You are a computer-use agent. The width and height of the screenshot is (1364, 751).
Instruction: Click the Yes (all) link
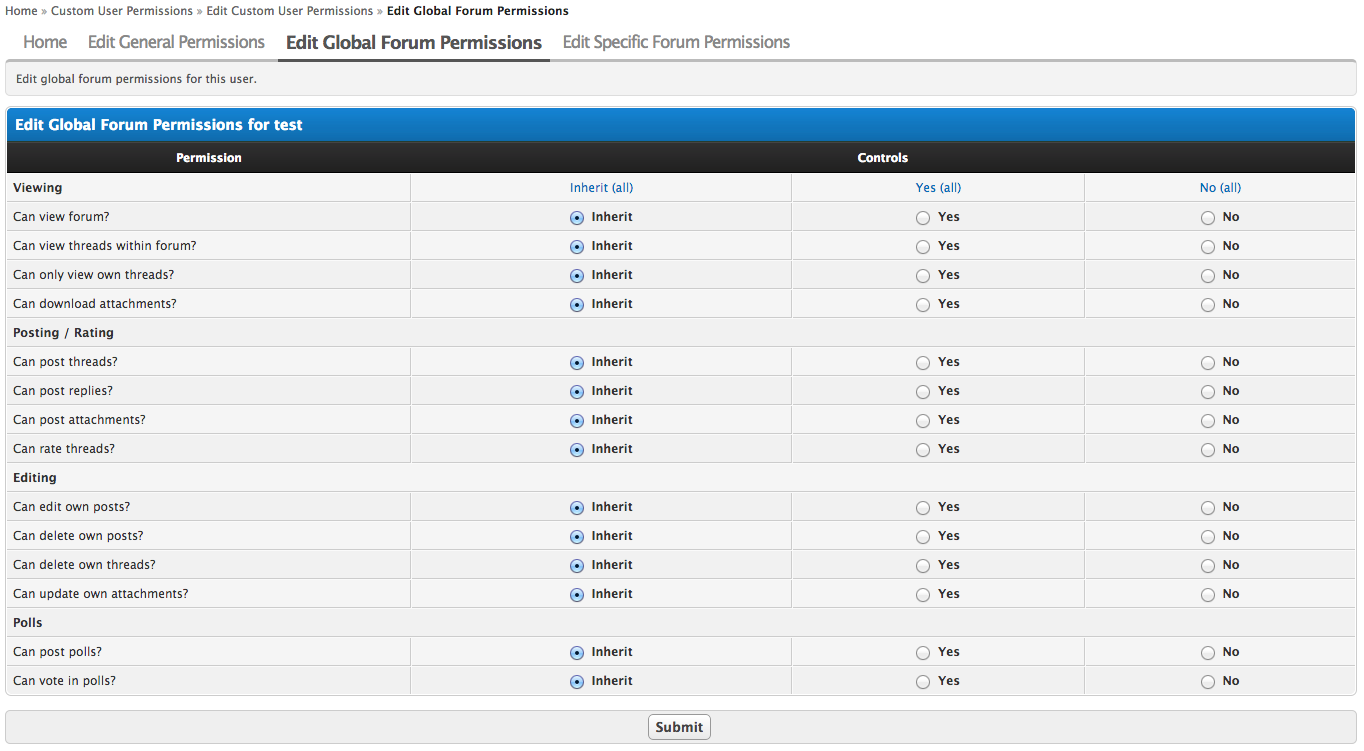[x=938, y=188]
